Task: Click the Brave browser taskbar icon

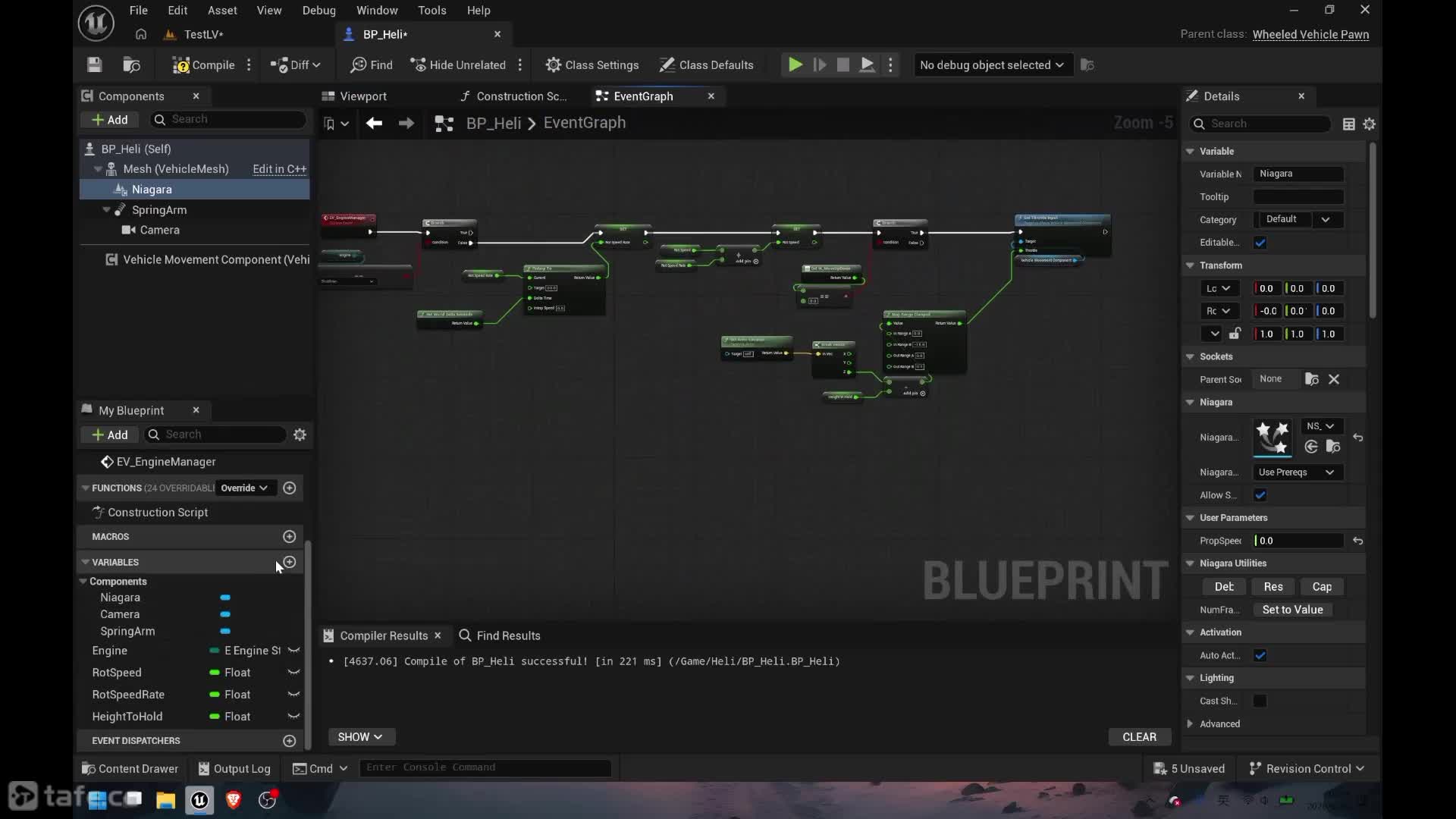Action: [234, 799]
